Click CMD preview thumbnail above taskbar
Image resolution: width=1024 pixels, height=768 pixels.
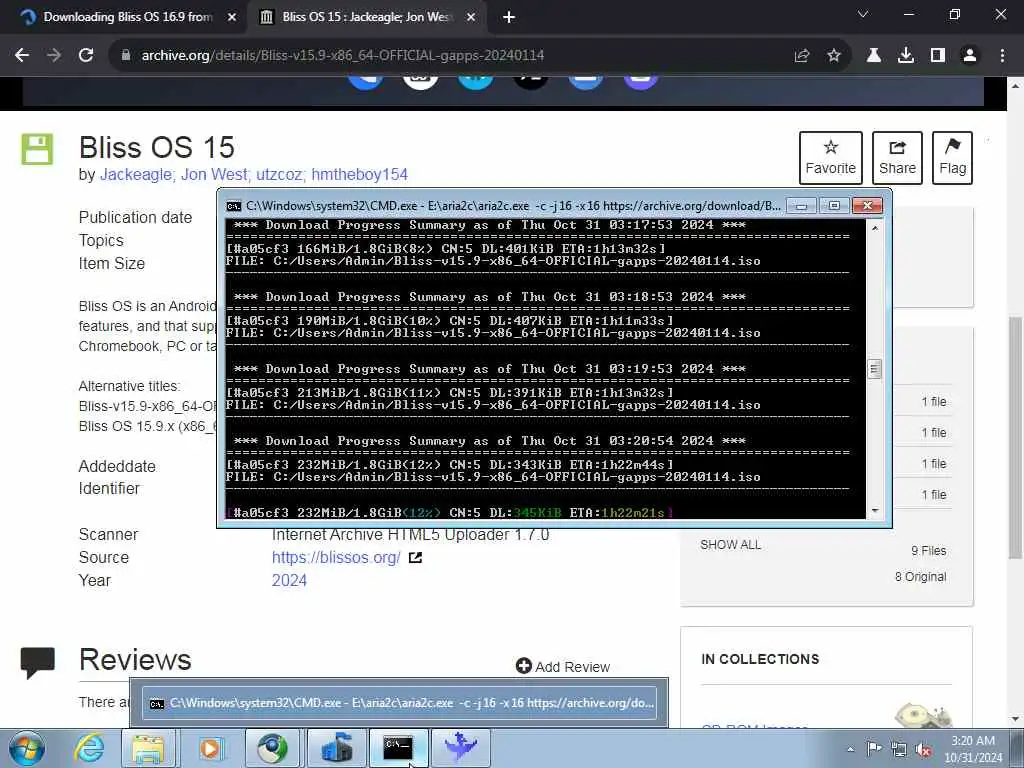399,703
